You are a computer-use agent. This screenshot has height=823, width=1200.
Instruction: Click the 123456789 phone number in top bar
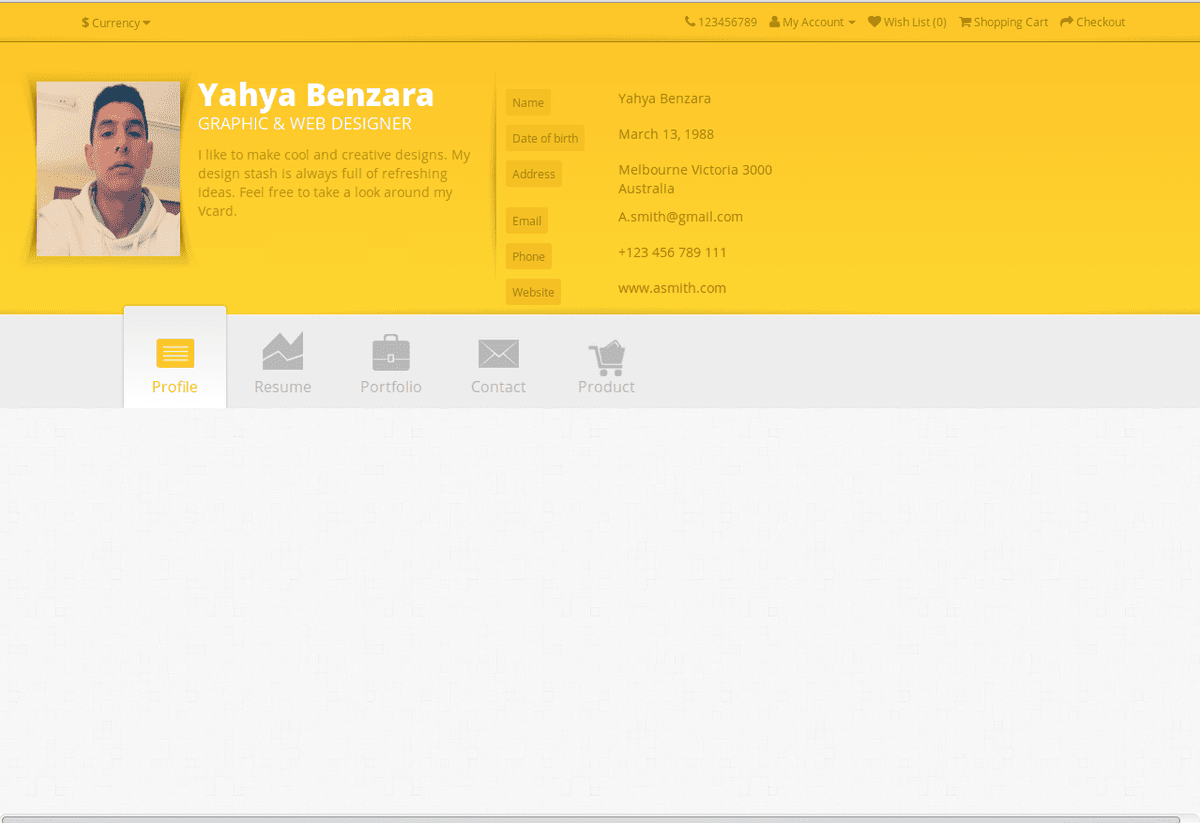pyautogui.click(x=728, y=22)
